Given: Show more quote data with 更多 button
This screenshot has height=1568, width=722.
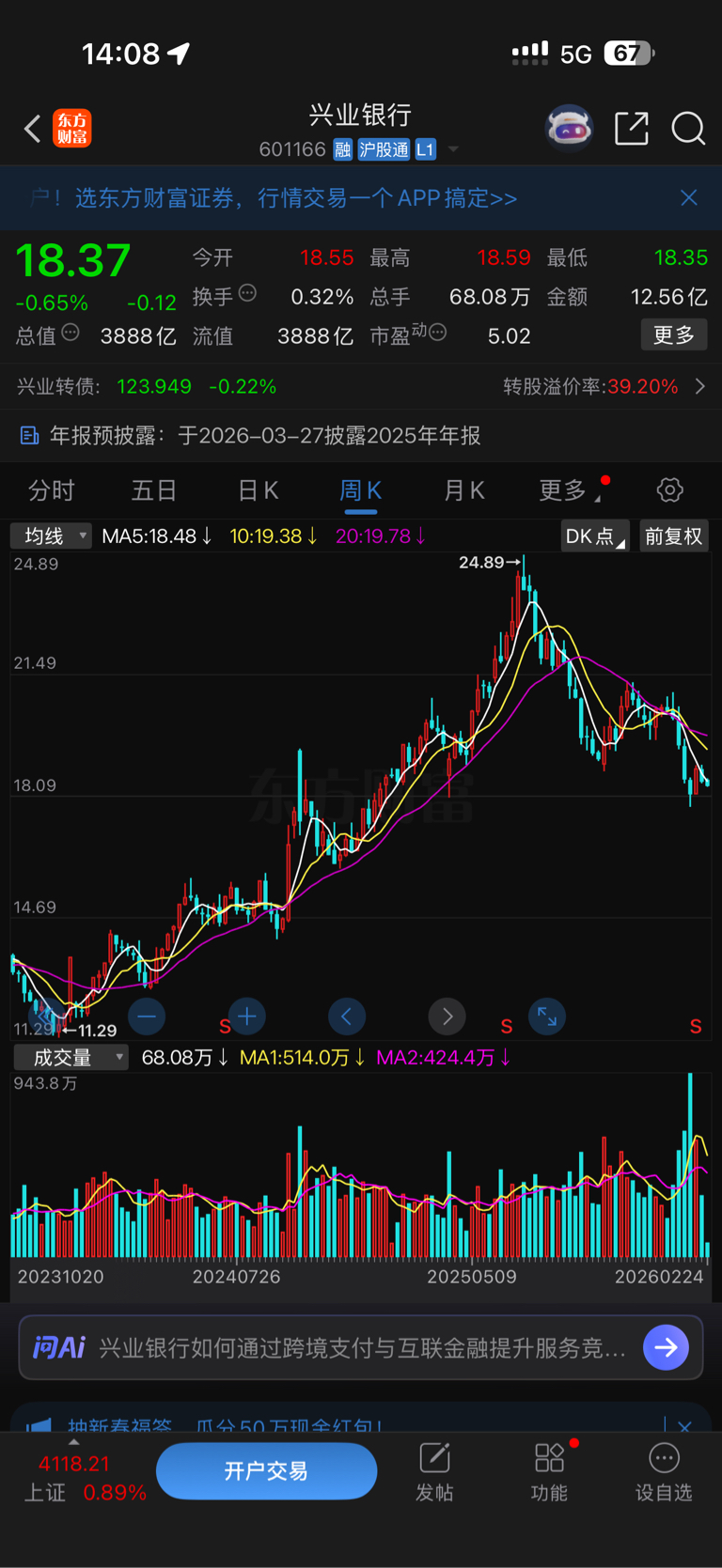Looking at the screenshot, I should click(674, 335).
